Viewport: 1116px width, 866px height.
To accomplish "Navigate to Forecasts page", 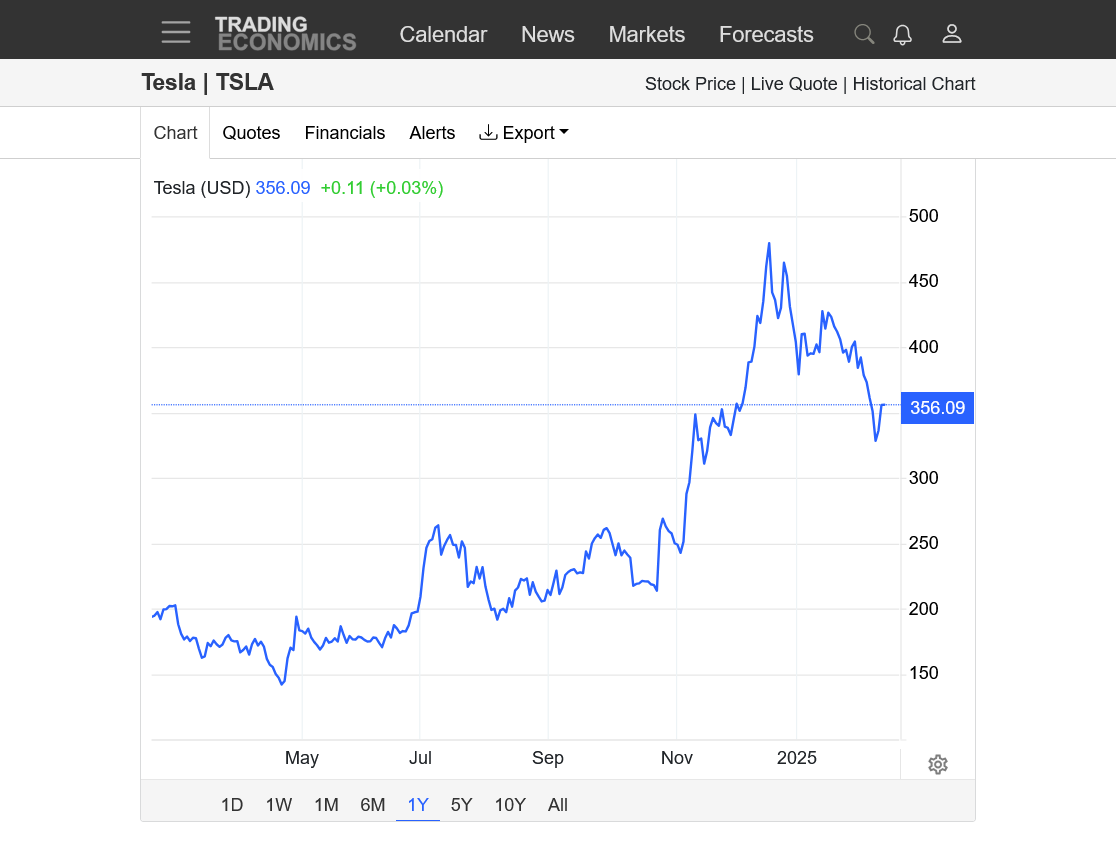I will (766, 34).
